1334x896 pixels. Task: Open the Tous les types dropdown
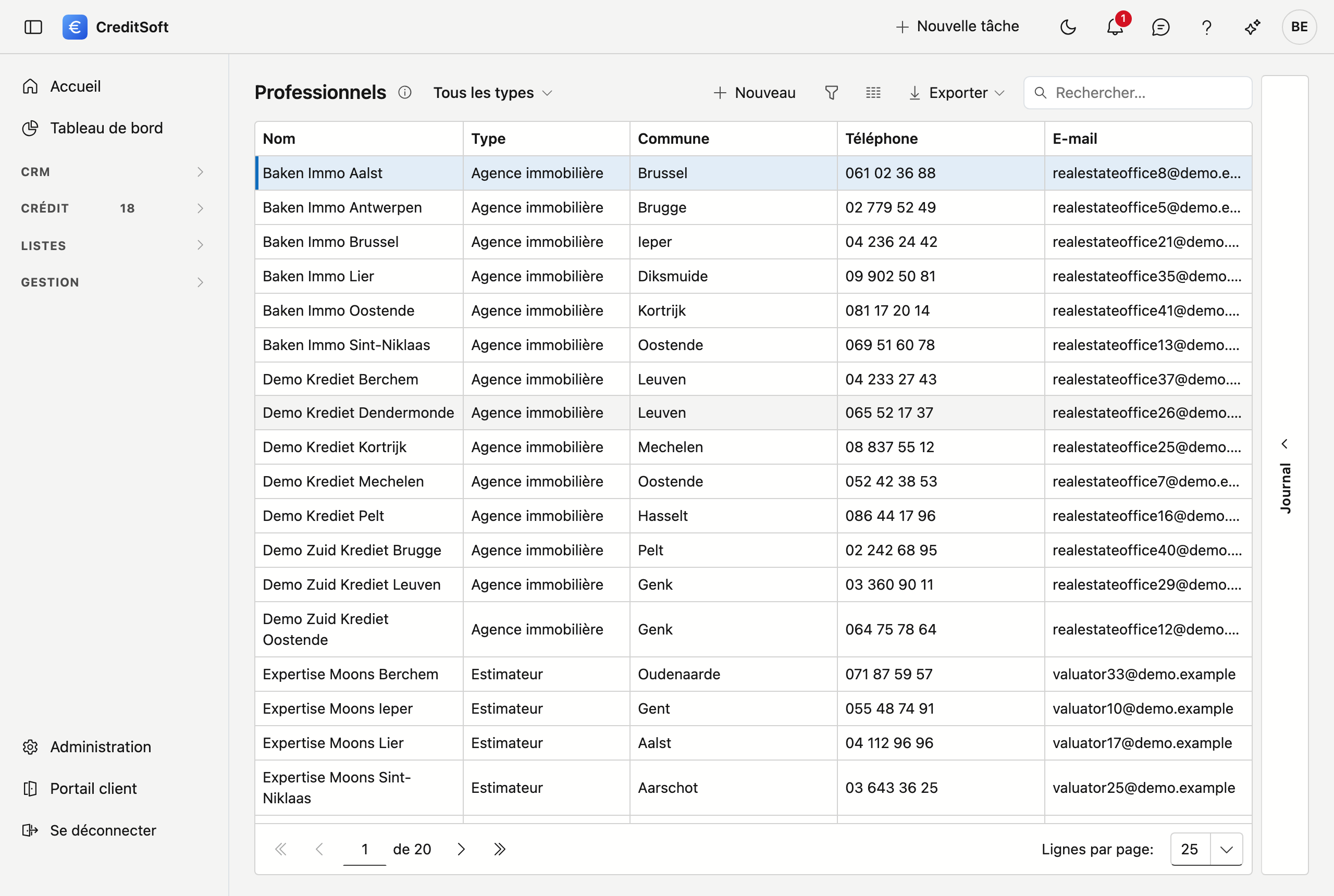[x=492, y=93]
